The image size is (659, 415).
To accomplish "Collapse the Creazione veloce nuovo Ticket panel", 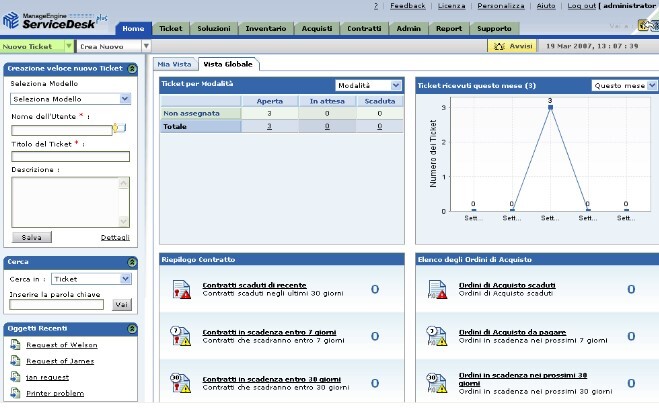I will pos(132,69).
